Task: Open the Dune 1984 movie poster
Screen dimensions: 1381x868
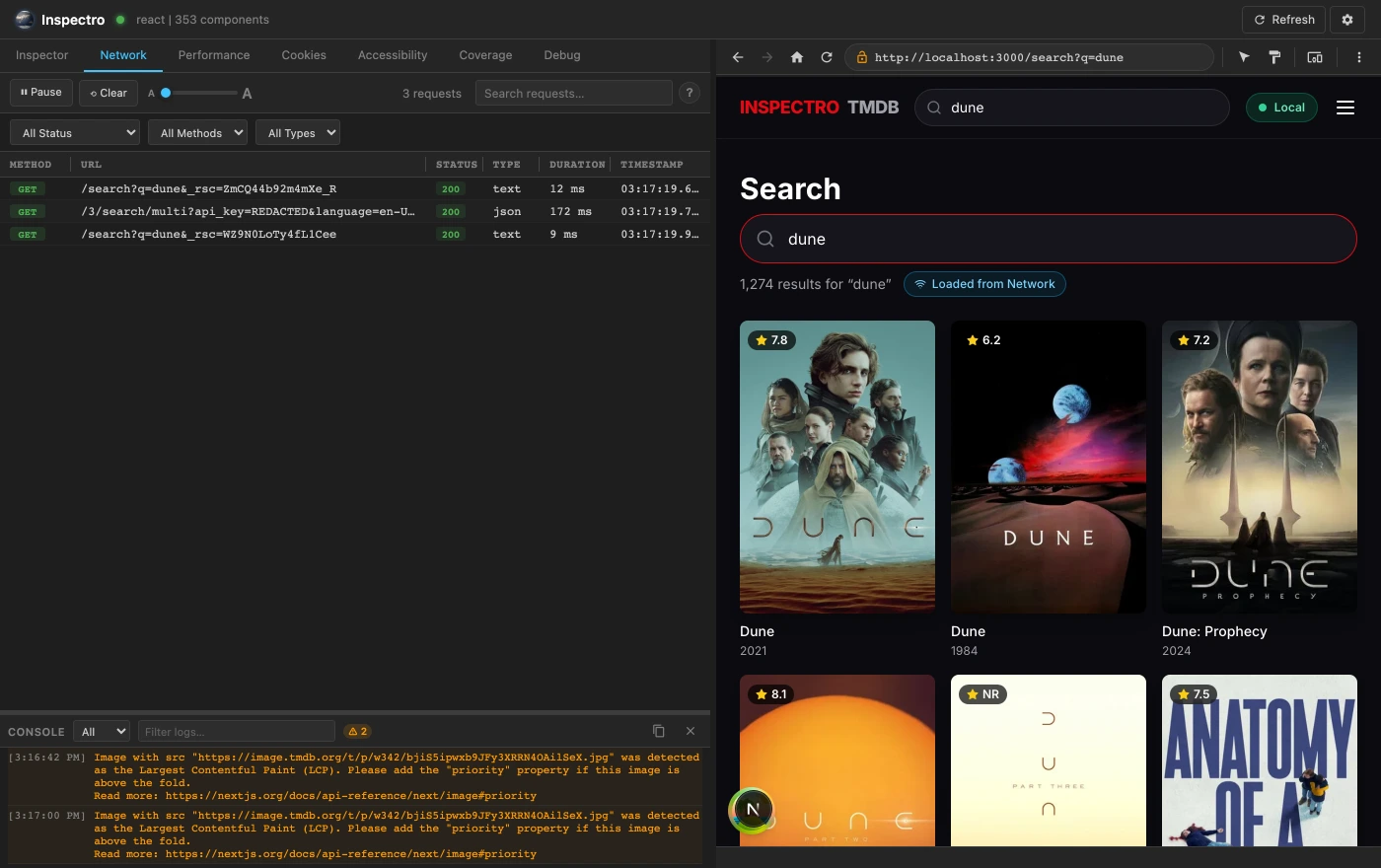Action: point(1049,467)
